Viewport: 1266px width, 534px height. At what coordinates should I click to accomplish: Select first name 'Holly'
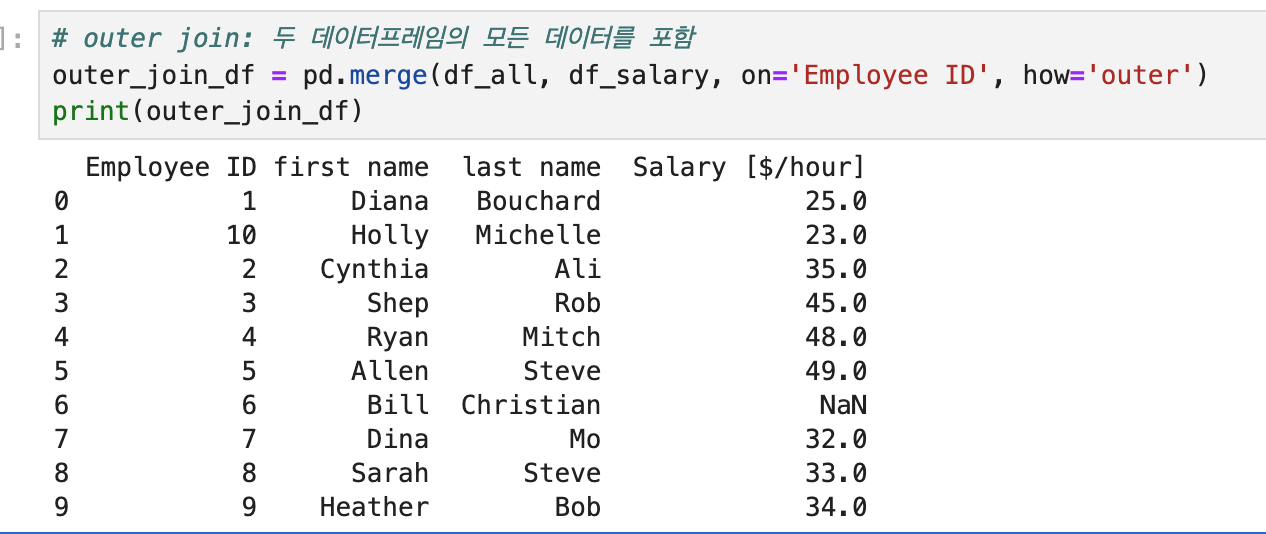[390, 236]
